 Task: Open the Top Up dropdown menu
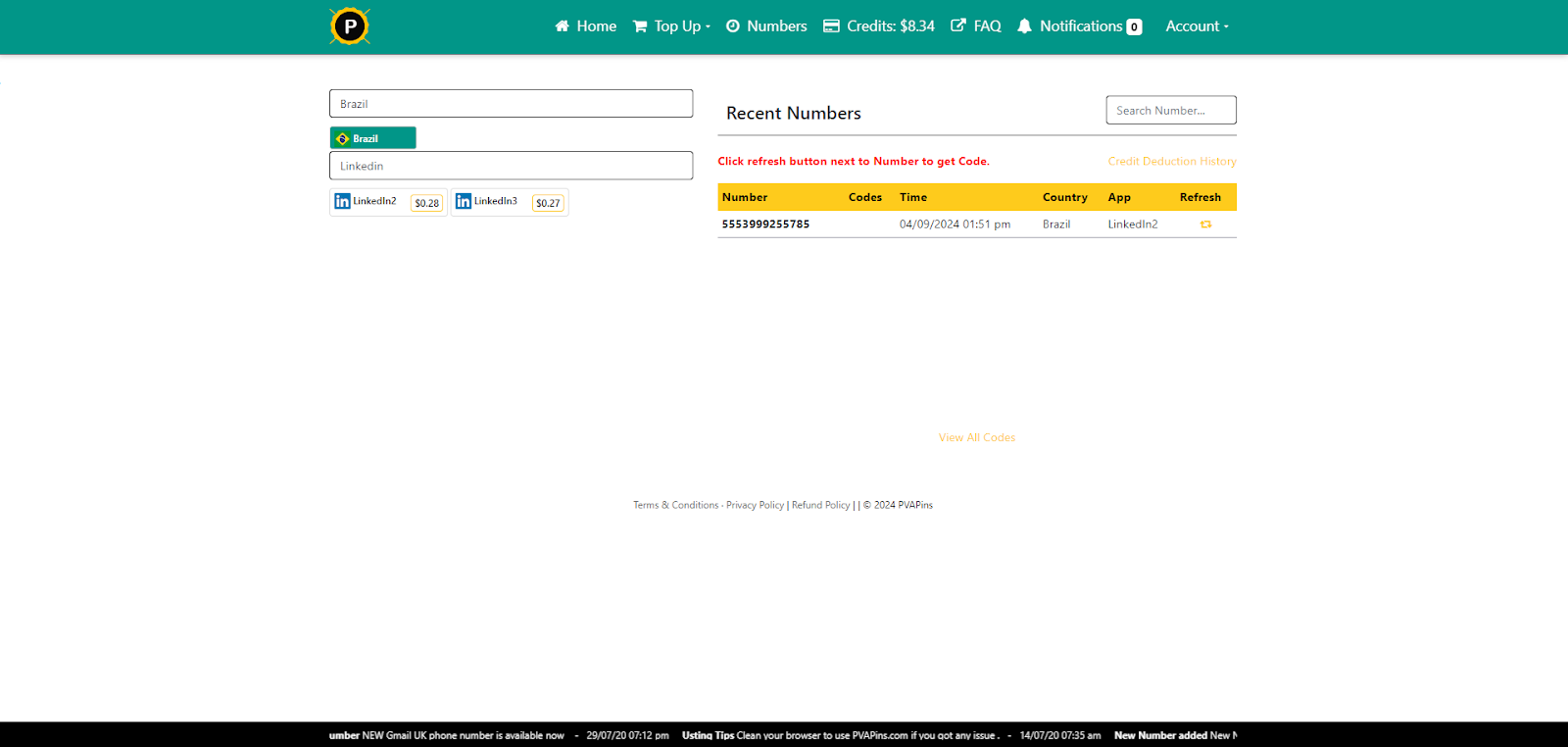click(671, 26)
